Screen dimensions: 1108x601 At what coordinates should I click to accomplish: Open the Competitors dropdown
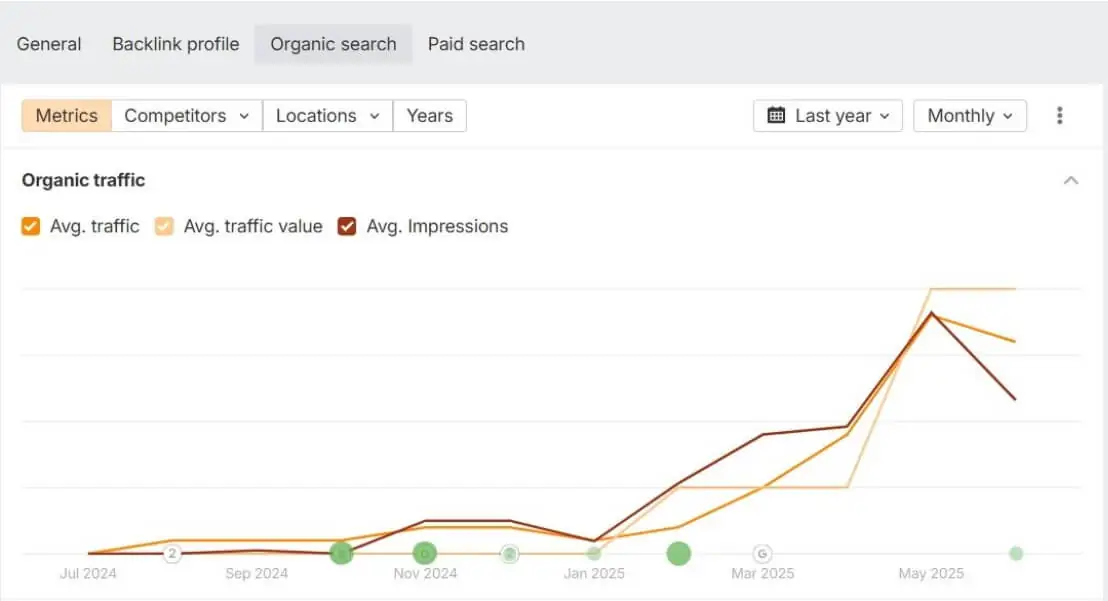[186, 115]
